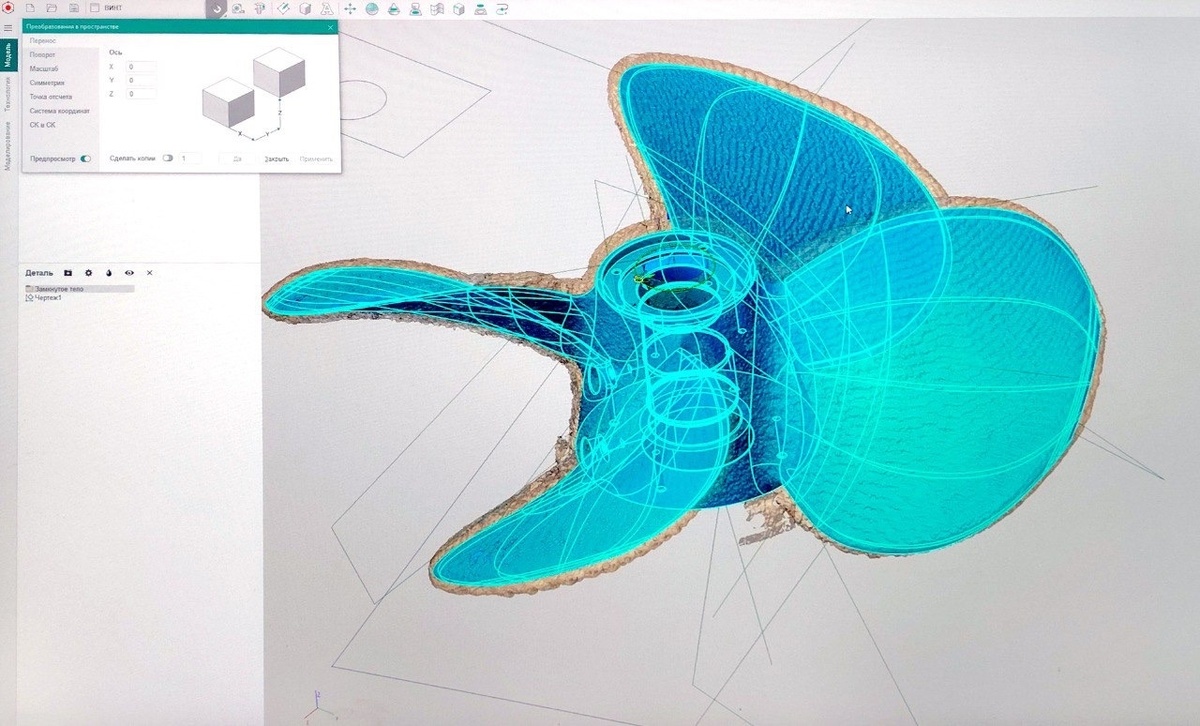This screenshot has height=726, width=1200.
Task: Switch to the Моделирование side tab
Action: click(x=8, y=146)
